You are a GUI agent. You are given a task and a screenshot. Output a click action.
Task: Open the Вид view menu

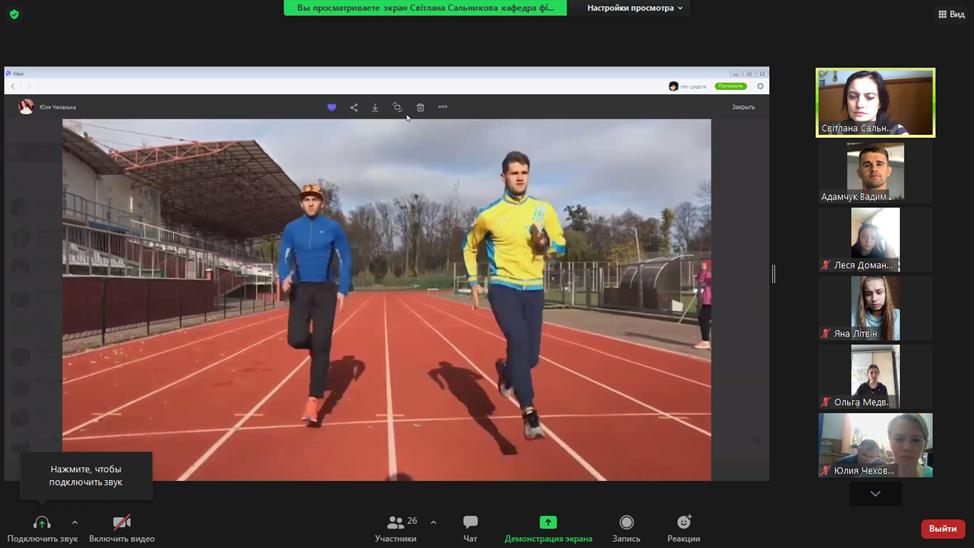951,14
